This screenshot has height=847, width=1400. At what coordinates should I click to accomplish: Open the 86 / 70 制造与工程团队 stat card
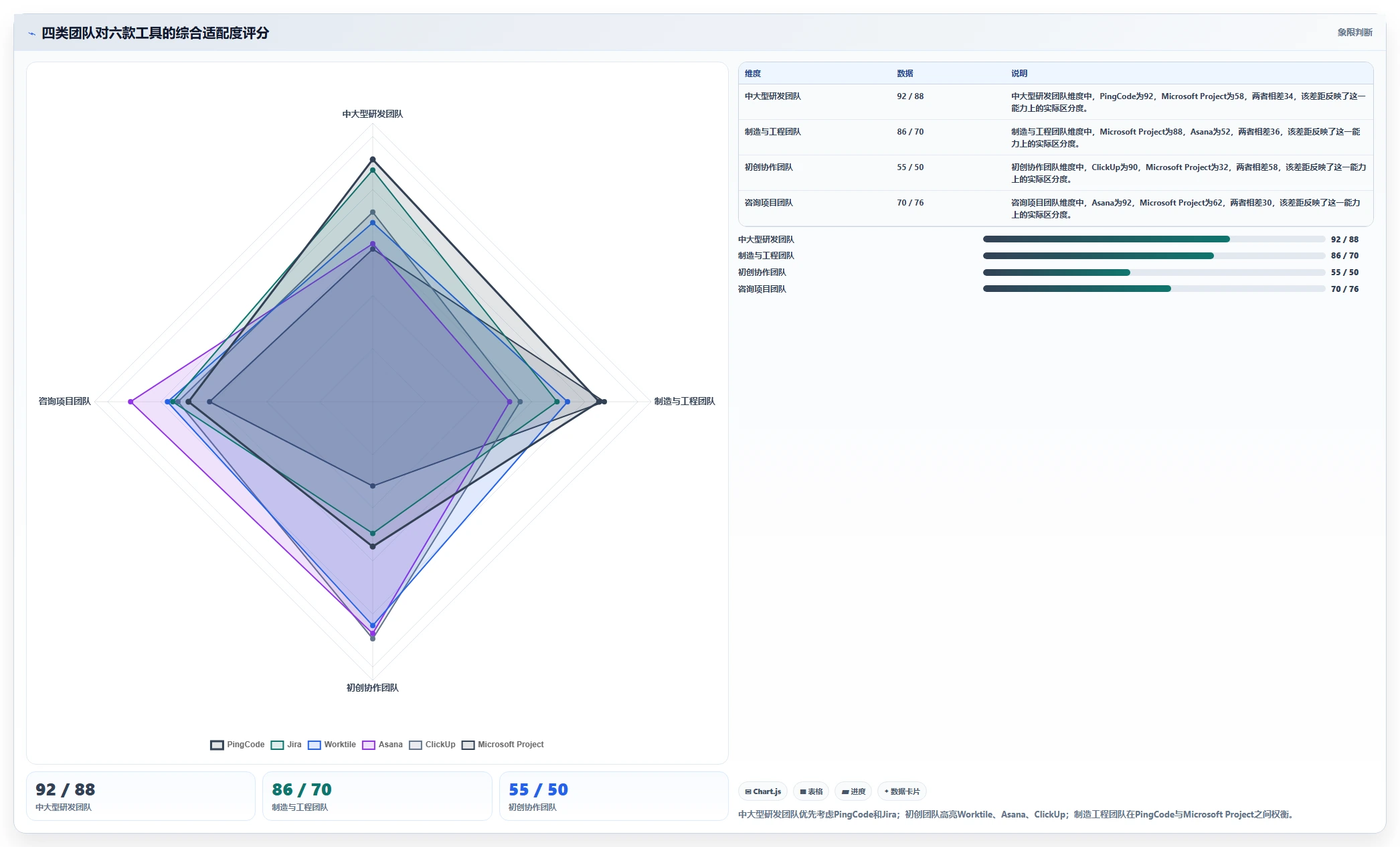pos(377,796)
